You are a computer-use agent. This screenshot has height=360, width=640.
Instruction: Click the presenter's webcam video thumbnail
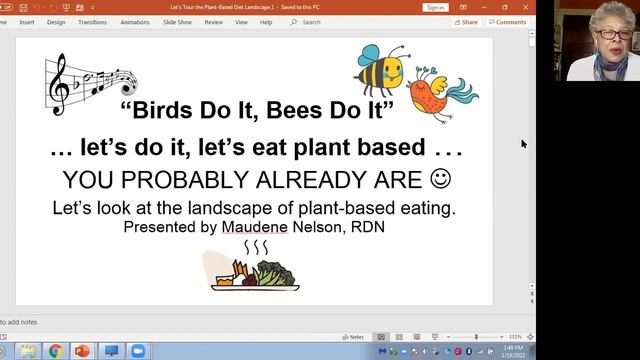pos(597,40)
